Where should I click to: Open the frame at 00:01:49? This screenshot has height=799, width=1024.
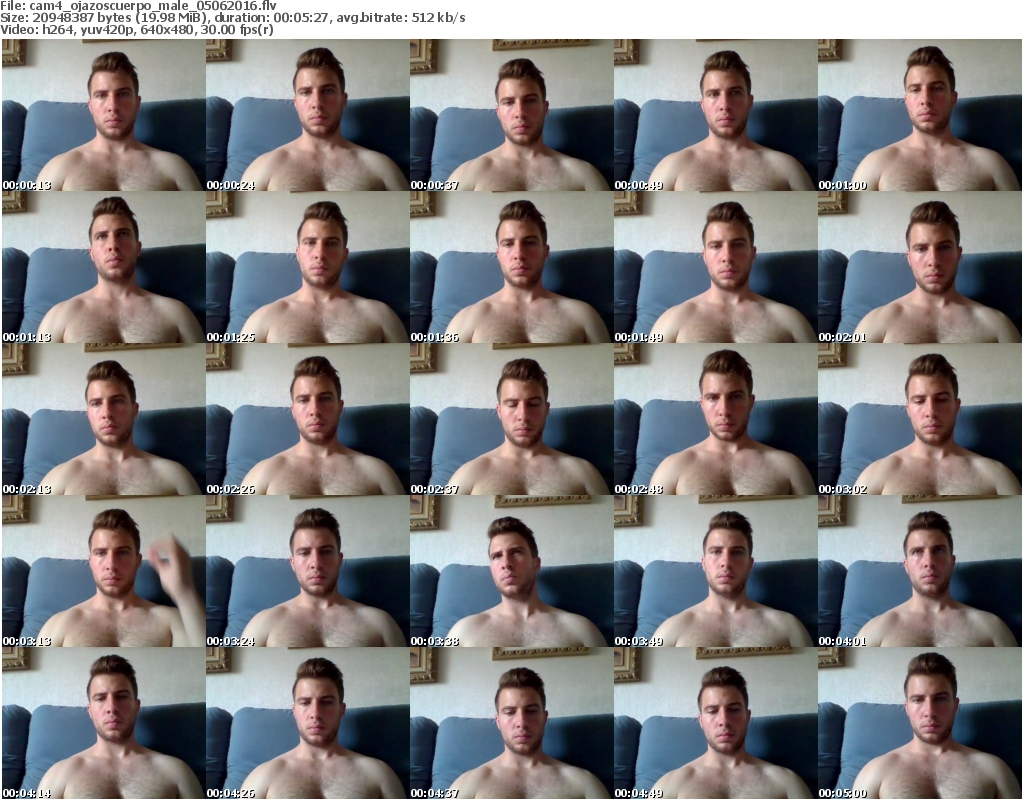pos(716,267)
